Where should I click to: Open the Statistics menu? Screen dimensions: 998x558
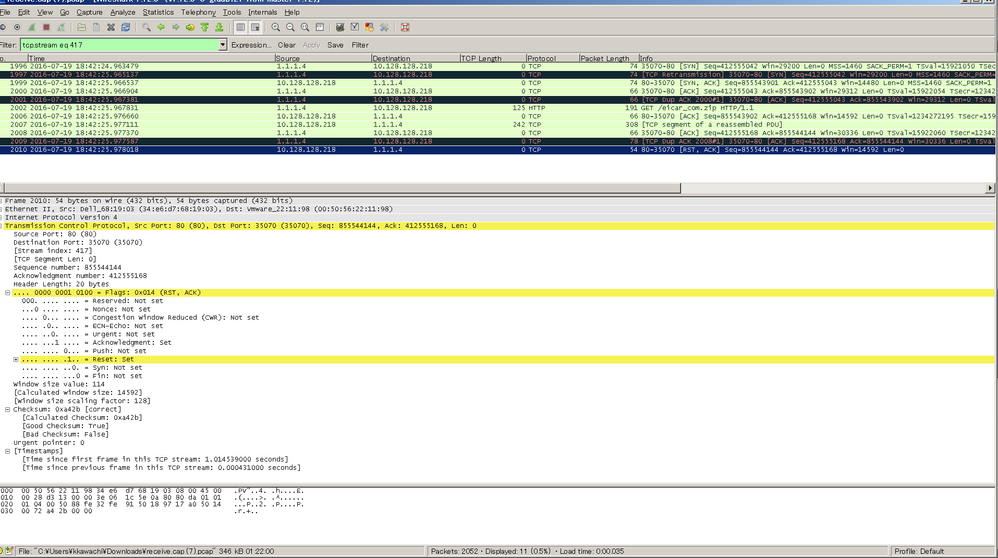click(x=158, y=13)
